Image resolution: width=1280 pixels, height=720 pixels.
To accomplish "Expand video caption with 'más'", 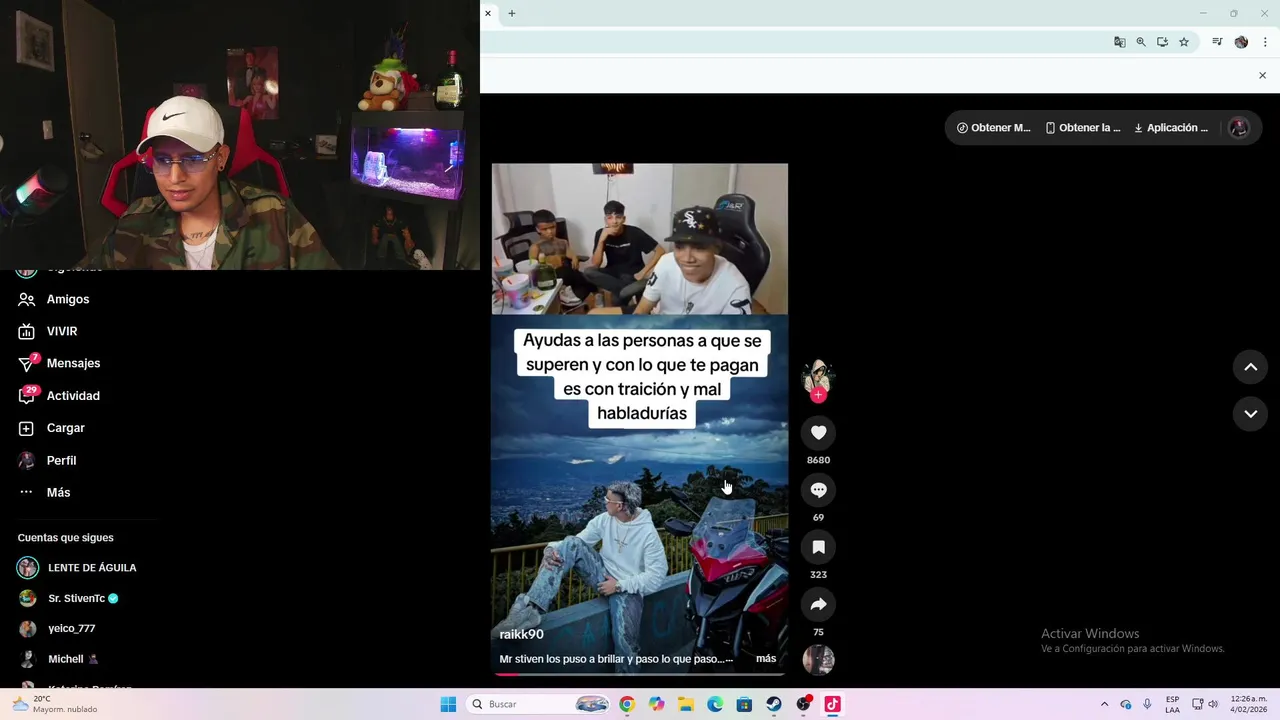I will coord(766,659).
